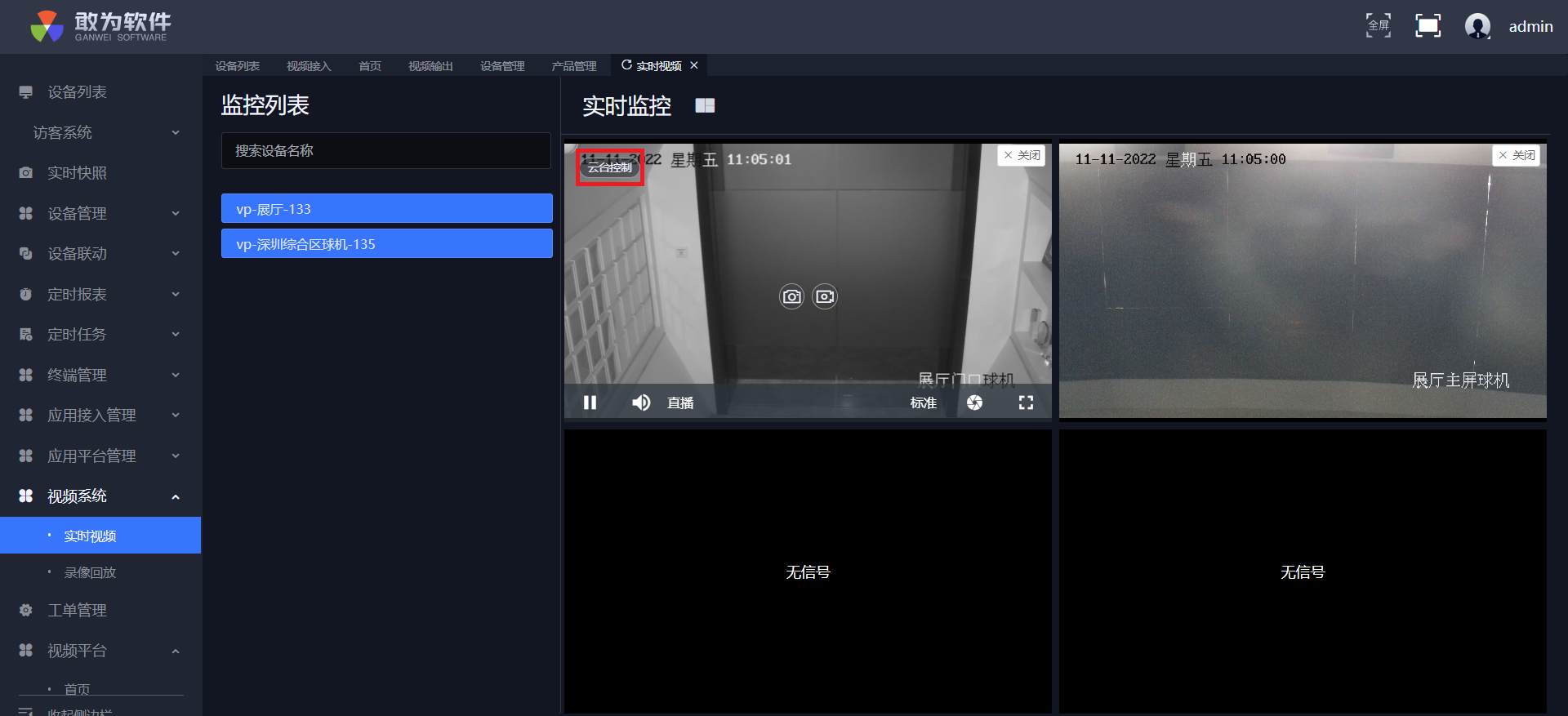1568x716 pixels.
Task: Click the gear icon beside 工单管理
Action: coord(26,610)
